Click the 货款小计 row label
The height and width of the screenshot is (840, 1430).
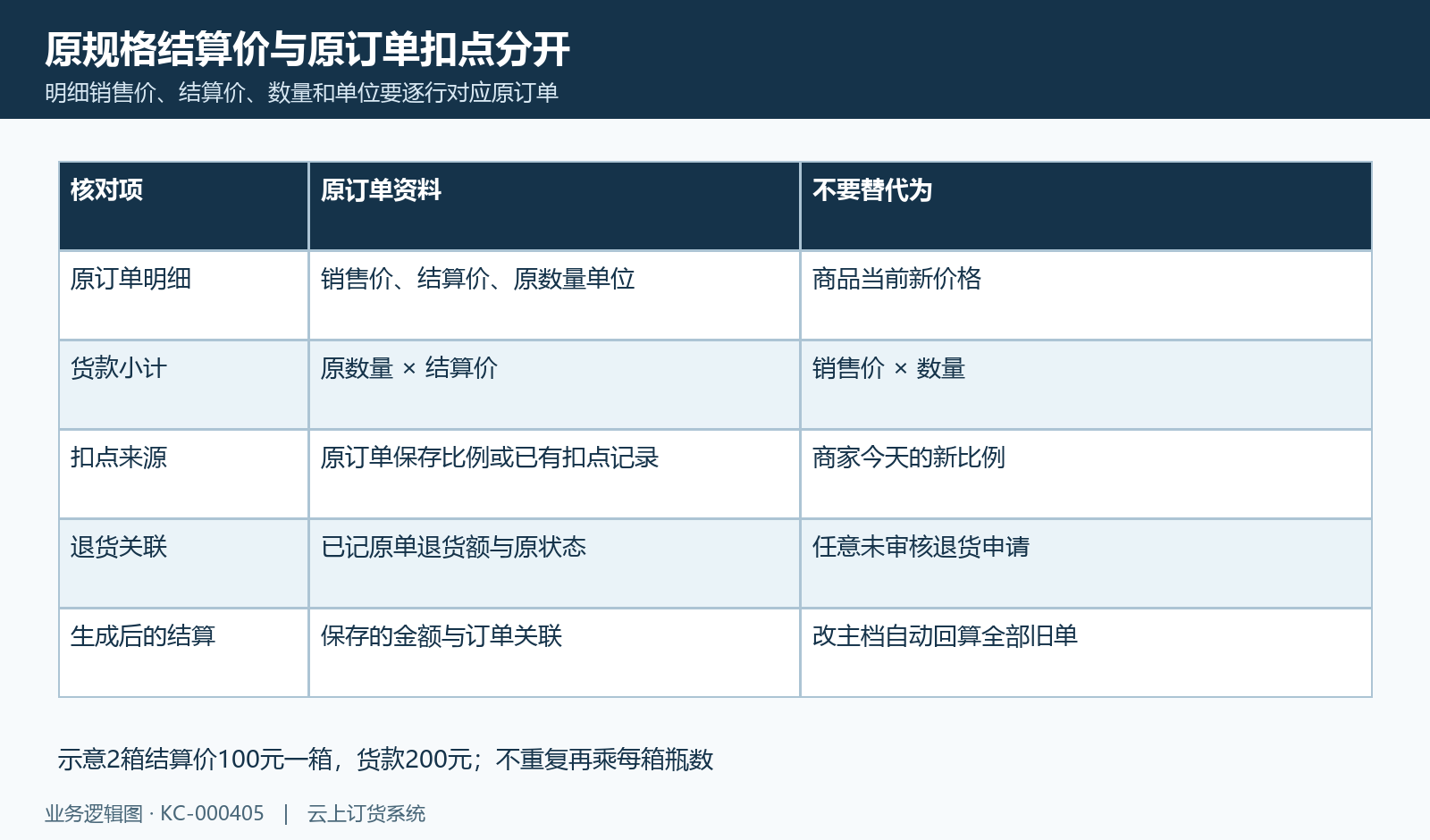click(x=184, y=385)
